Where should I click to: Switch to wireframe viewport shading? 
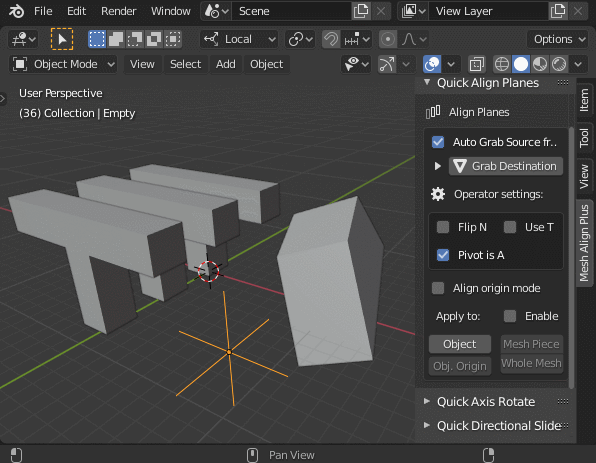point(502,64)
